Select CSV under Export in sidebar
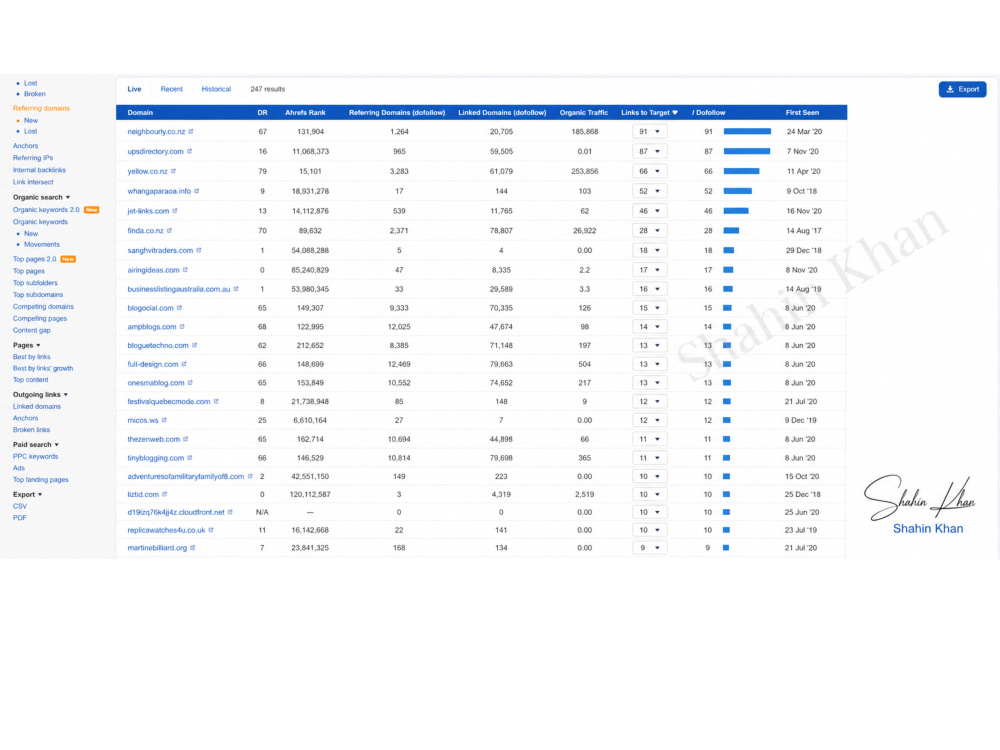Image resolution: width=1000 pixels, height=750 pixels. coord(20,506)
